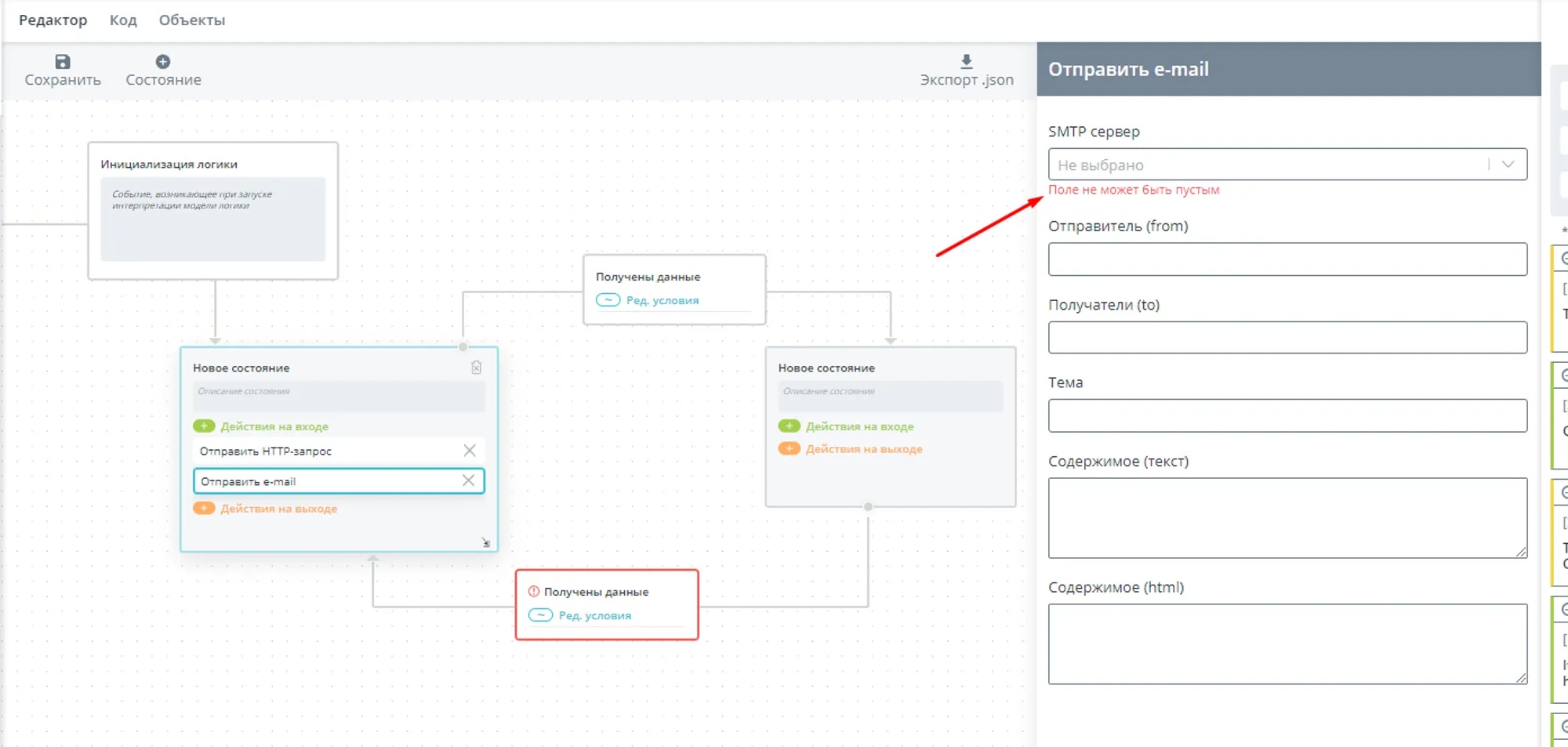Add entry action in left state

pyautogui.click(x=205, y=426)
